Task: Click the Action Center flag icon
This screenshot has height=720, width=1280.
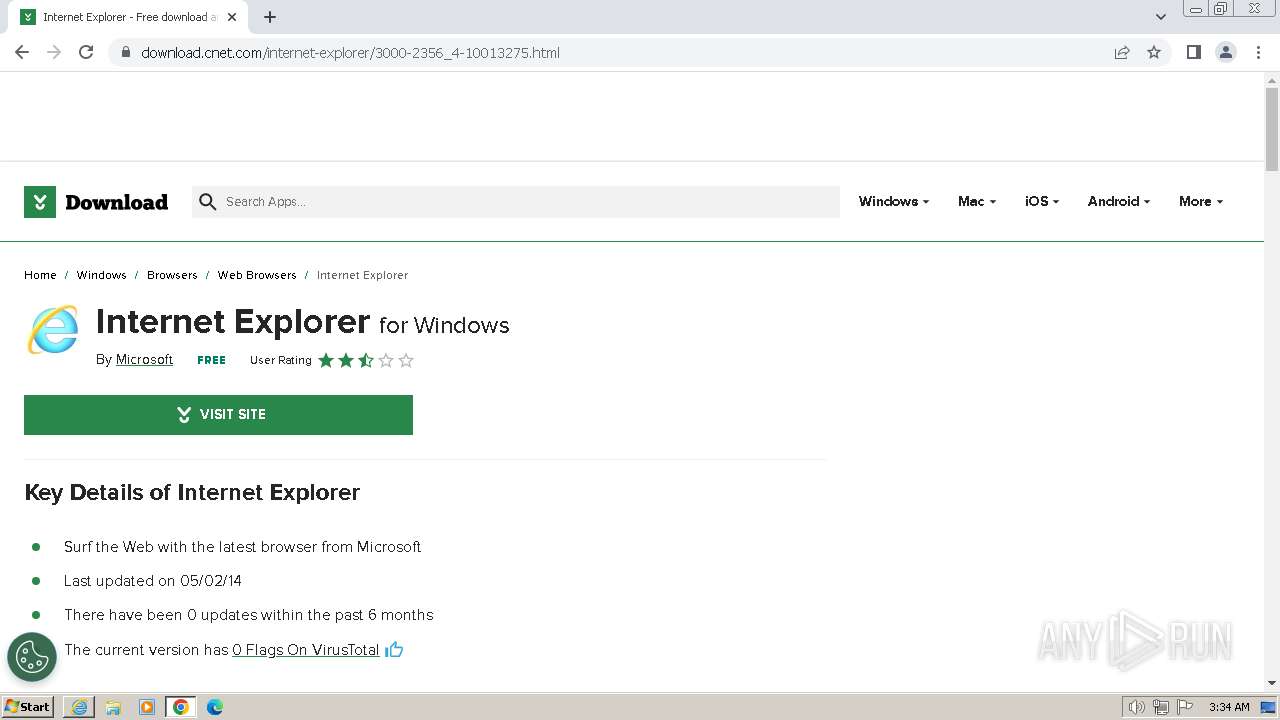Action: pyautogui.click(x=1185, y=707)
